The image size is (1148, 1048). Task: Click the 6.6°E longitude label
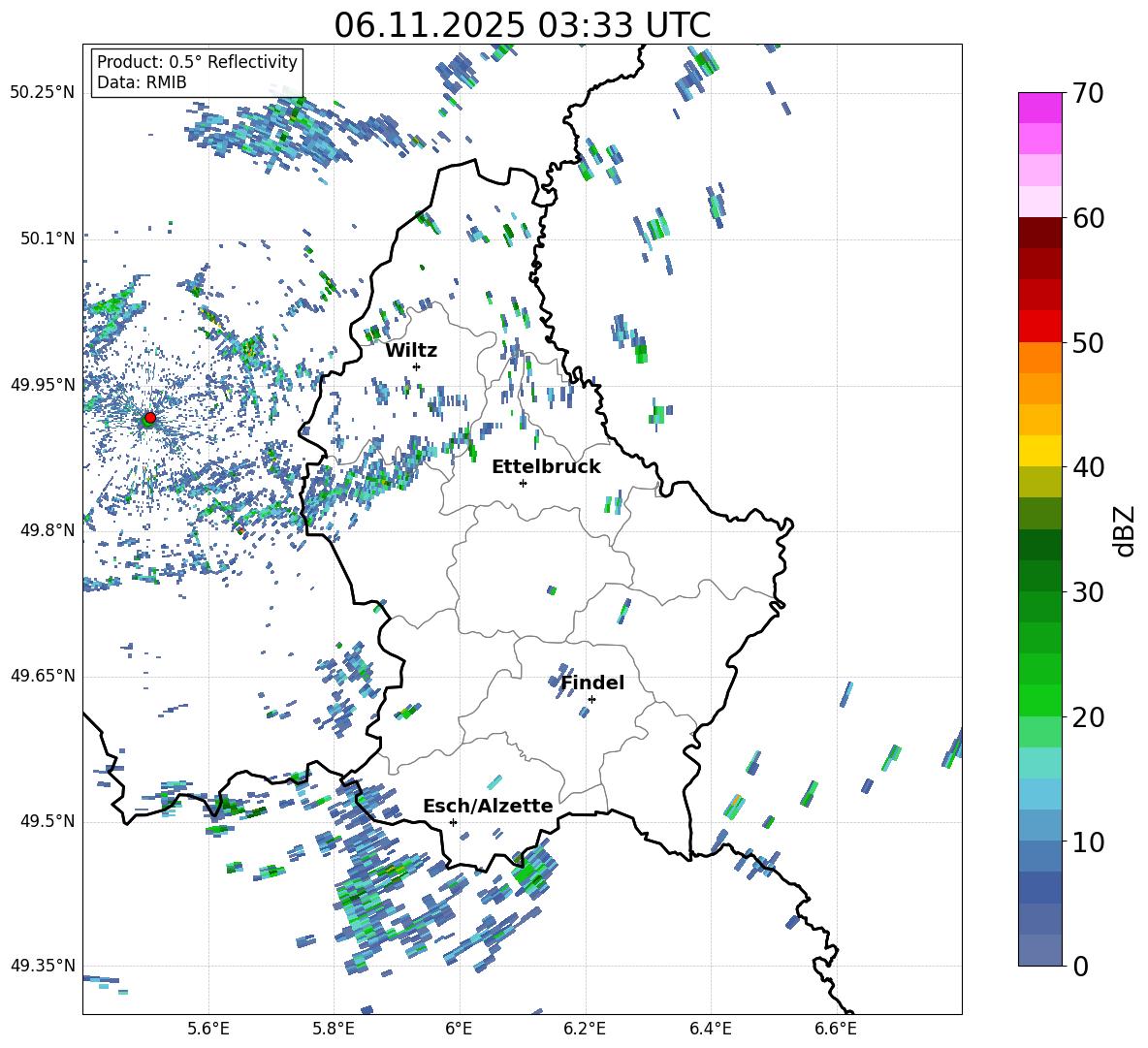[836, 1029]
